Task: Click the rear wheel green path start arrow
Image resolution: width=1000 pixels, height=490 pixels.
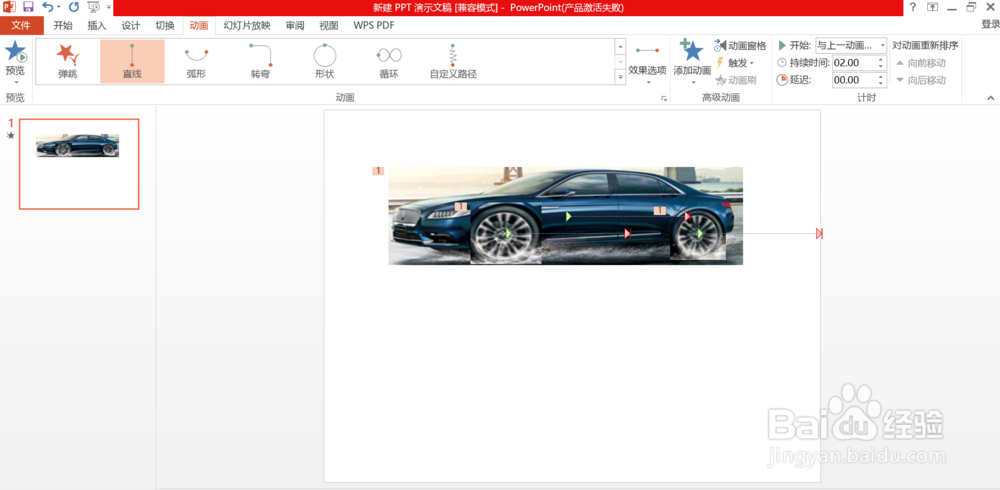Action: pos(700,234)
